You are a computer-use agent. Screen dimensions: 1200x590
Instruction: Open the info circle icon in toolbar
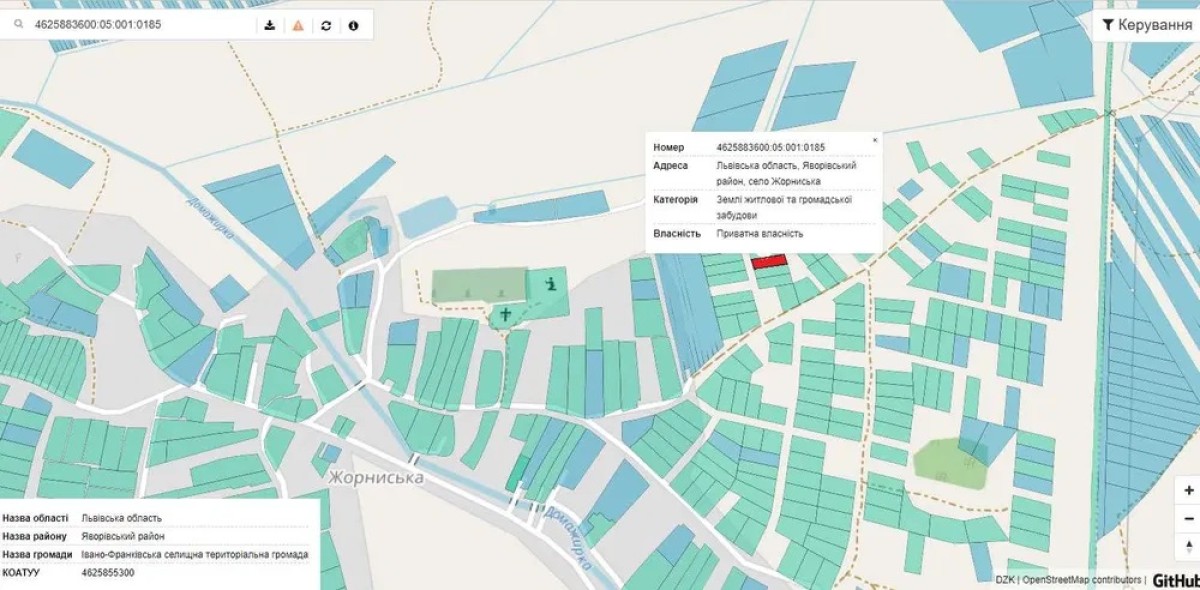(353, 25)
